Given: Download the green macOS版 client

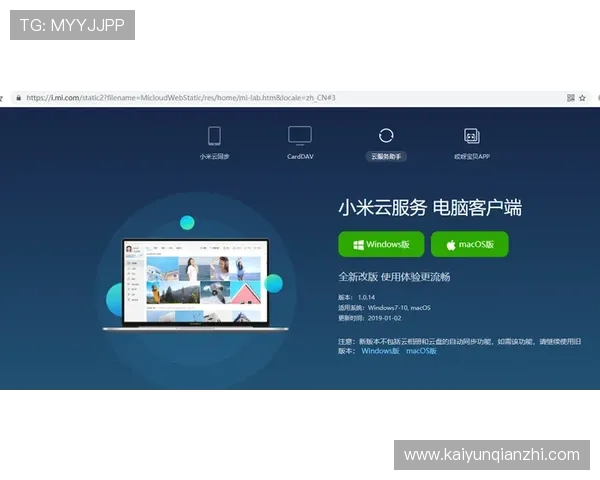Looking at the screenshot, I should 470,244.
